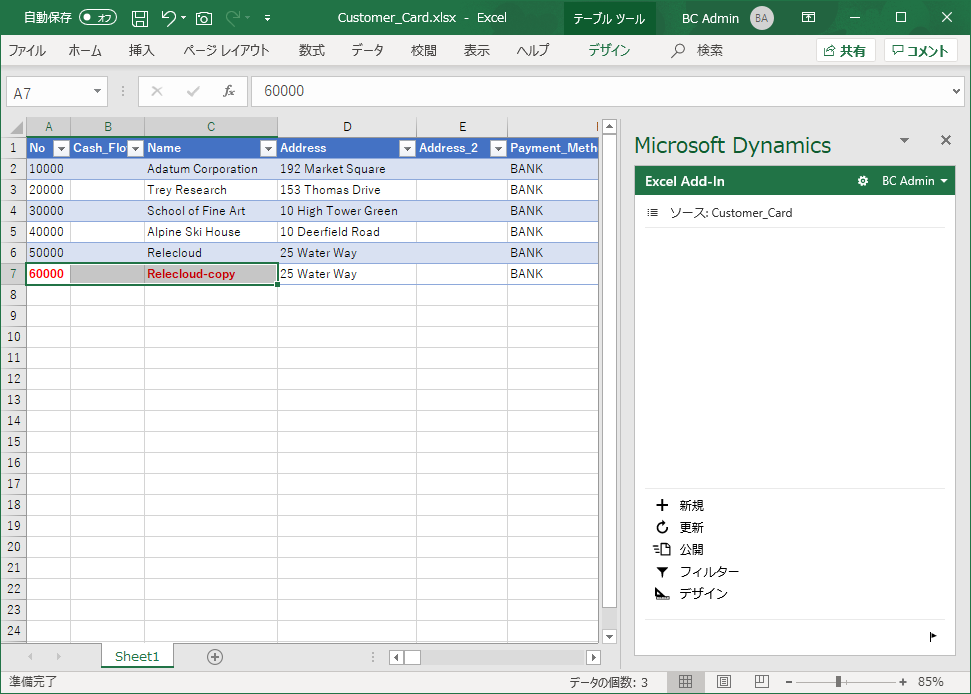Click zoom out minus button

[789, 682]
